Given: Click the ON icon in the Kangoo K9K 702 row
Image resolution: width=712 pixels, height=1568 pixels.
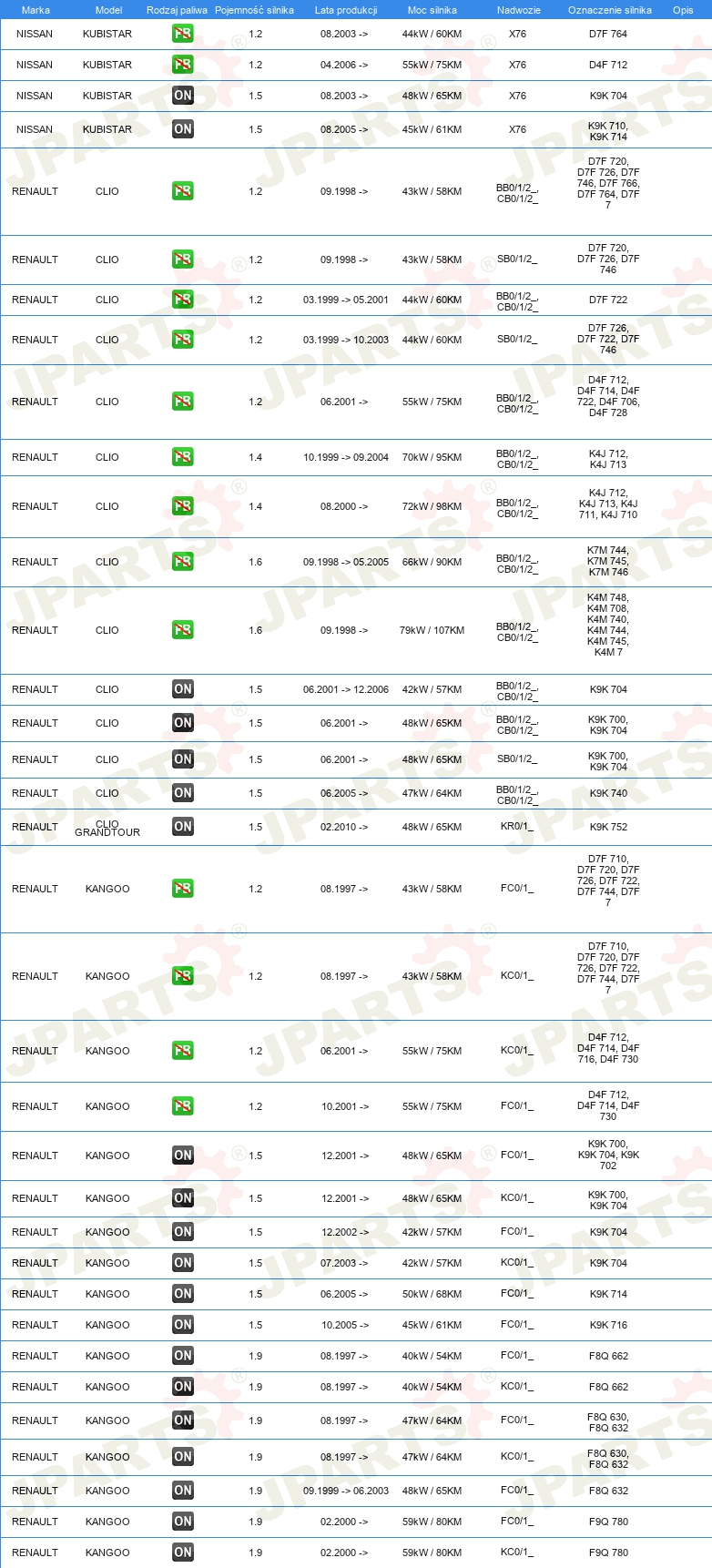Looking at the screenshot, I should [x=183, y=1156].
